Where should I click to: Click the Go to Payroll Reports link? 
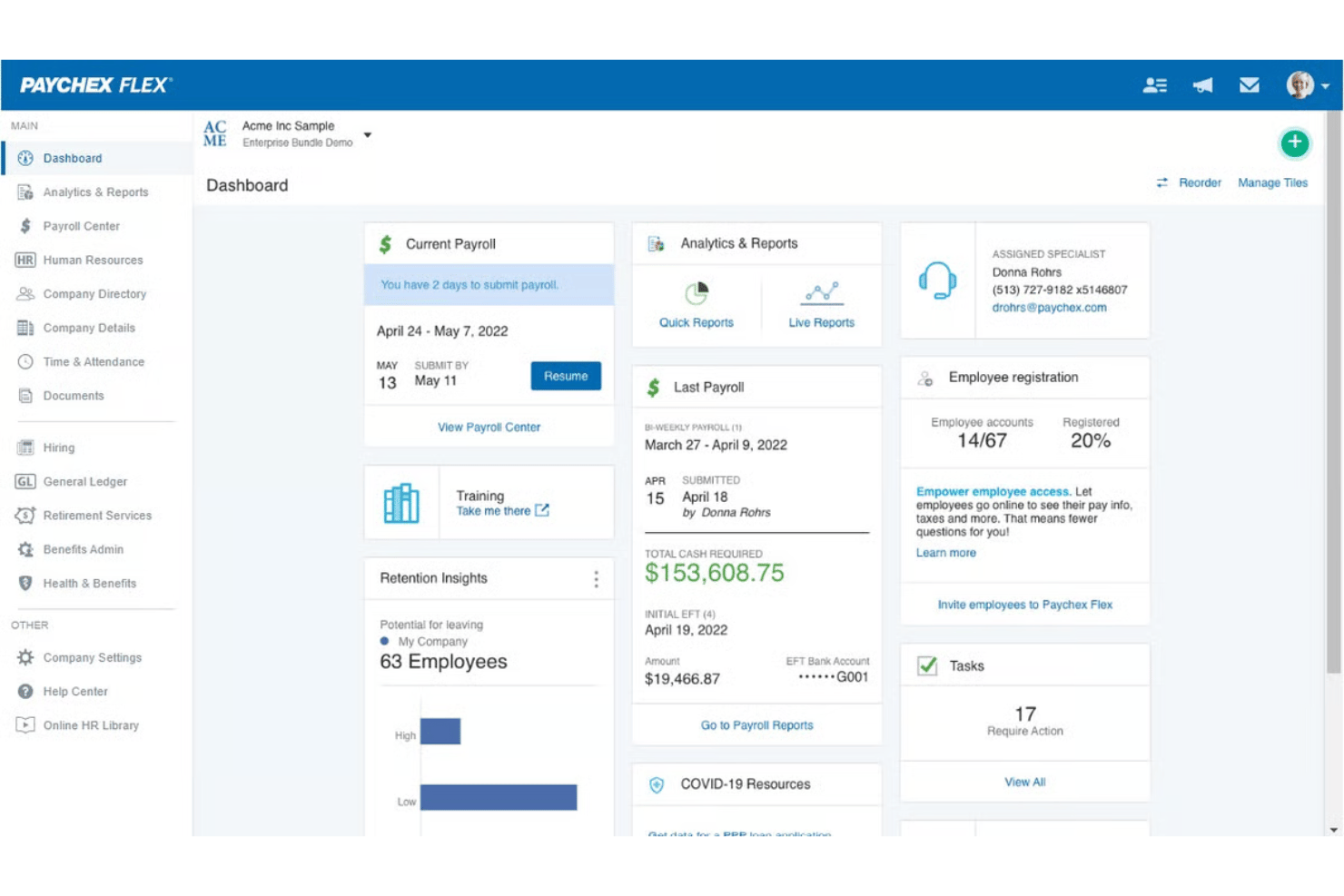[756, 725]
